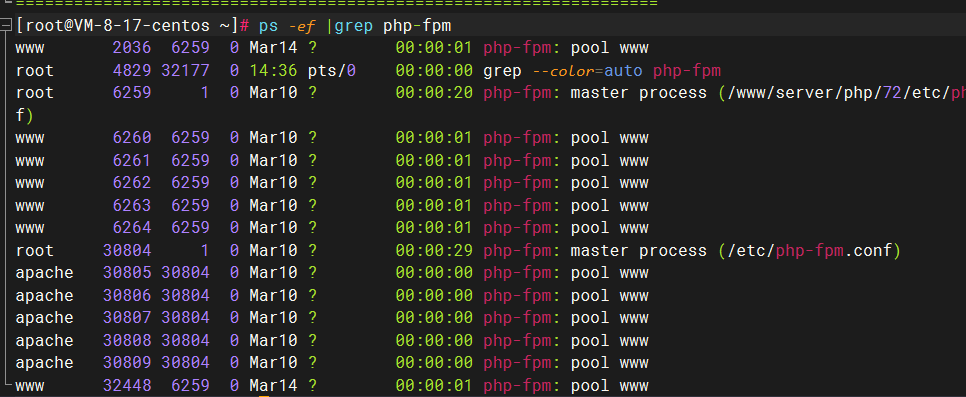Select PID 4829 of the grep process
The width and height of the screenshot is (966, 397).
click(132, 71)
